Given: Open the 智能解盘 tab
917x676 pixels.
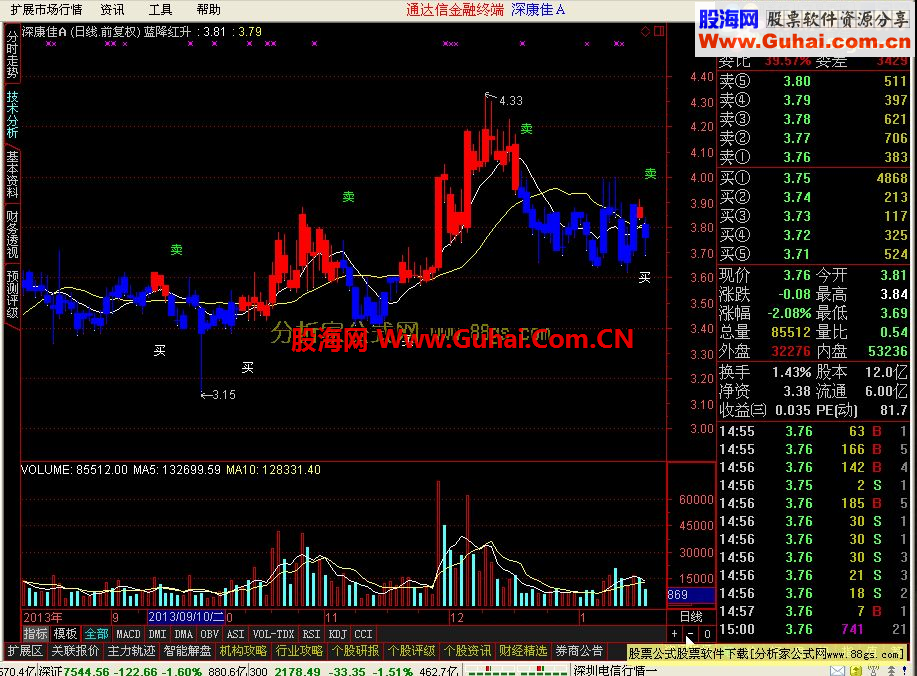Looking at the screenshot, I should [187, 651].
